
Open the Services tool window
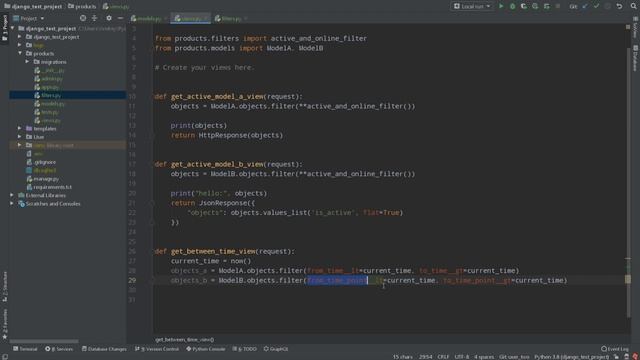point(59,349)
